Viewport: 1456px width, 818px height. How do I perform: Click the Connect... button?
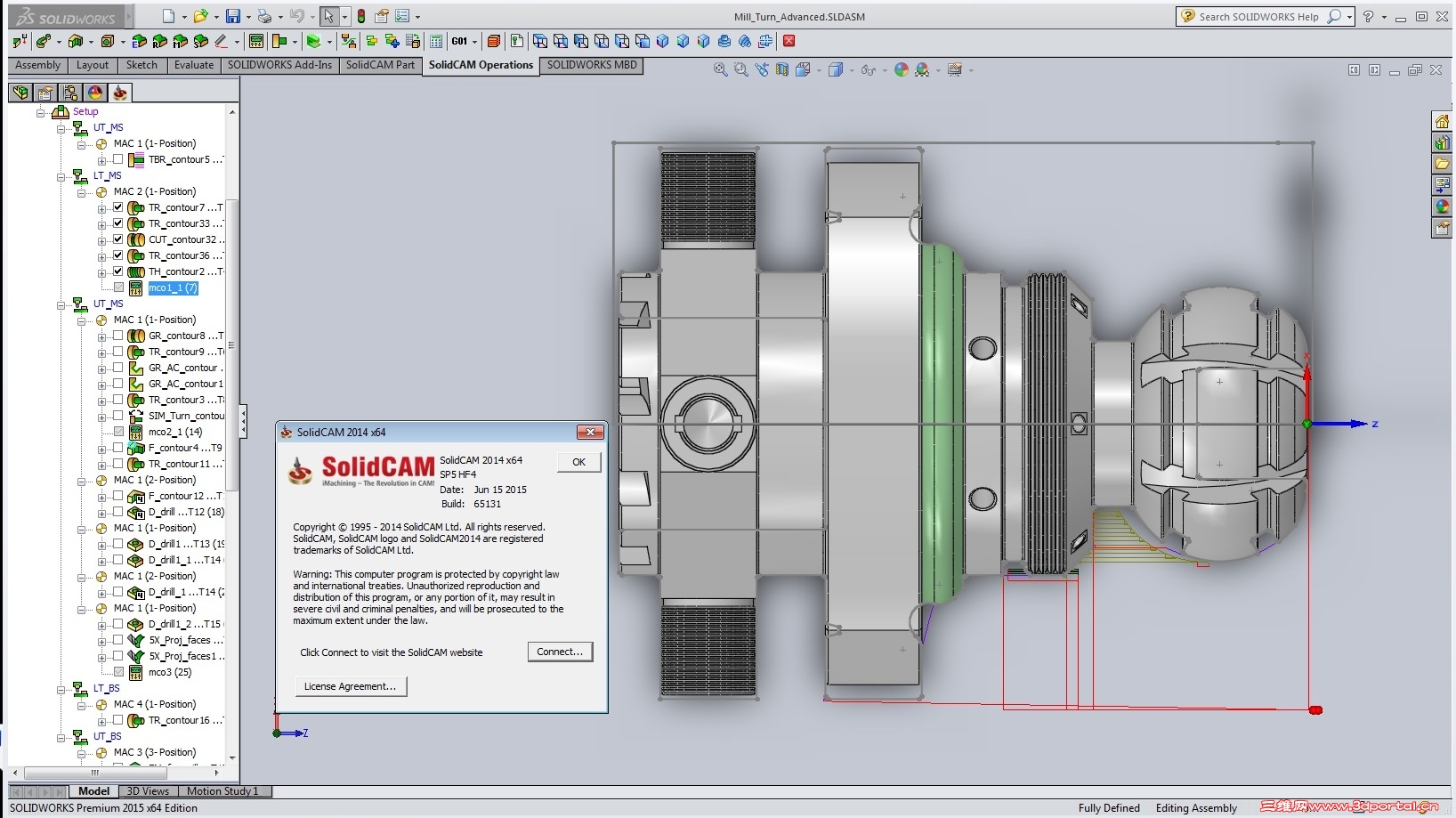pos(560,652)
